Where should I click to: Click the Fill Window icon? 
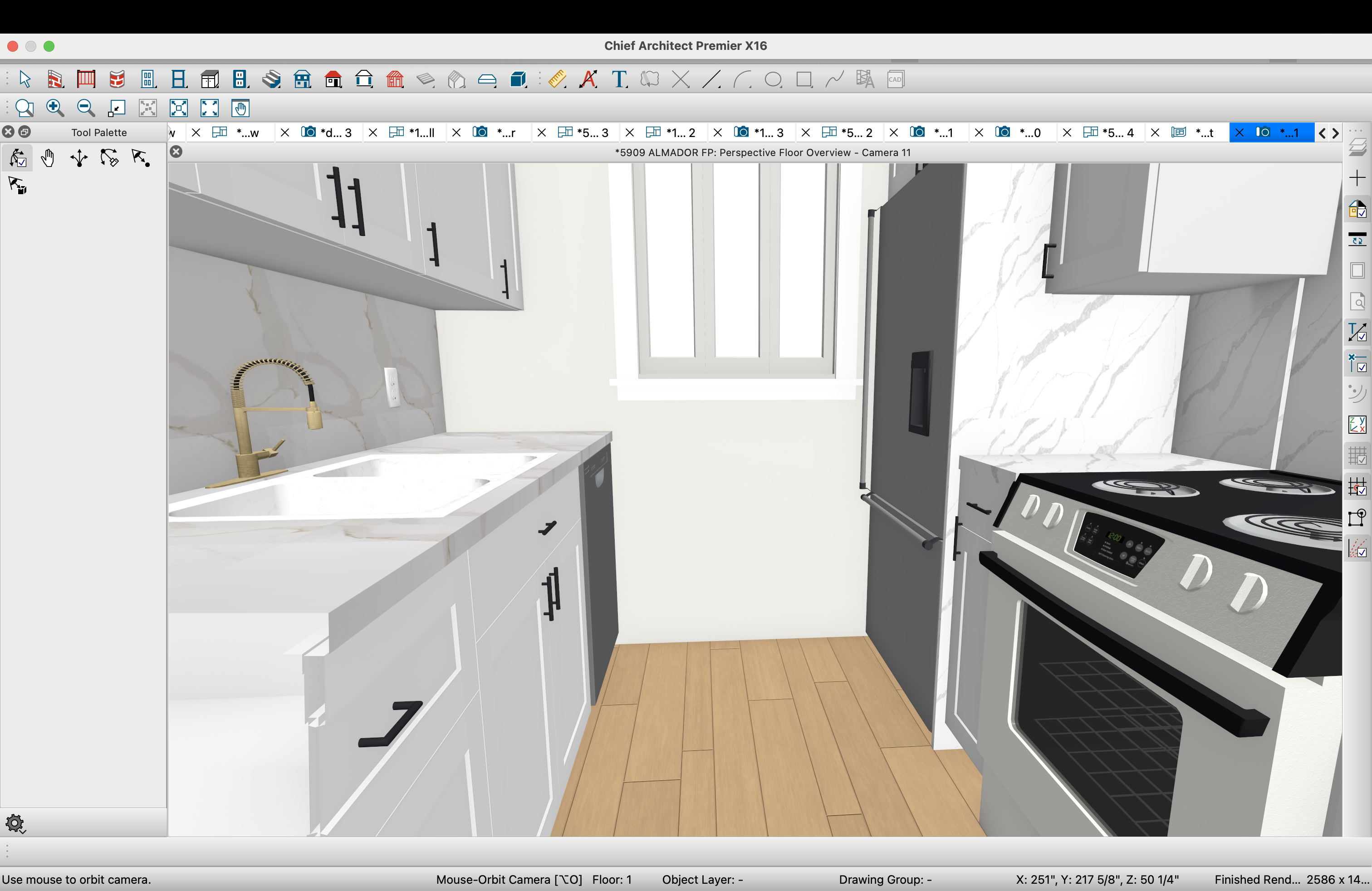pos(179,108)
